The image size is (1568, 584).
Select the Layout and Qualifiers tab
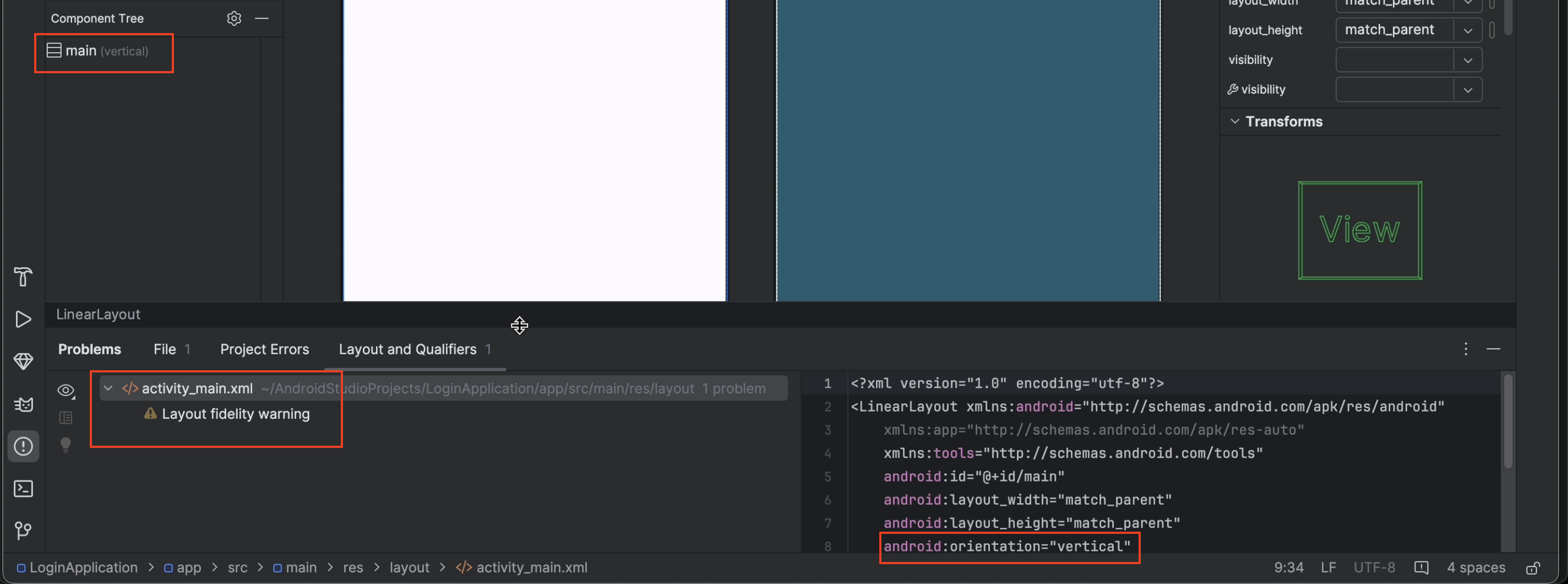(415, 349)
